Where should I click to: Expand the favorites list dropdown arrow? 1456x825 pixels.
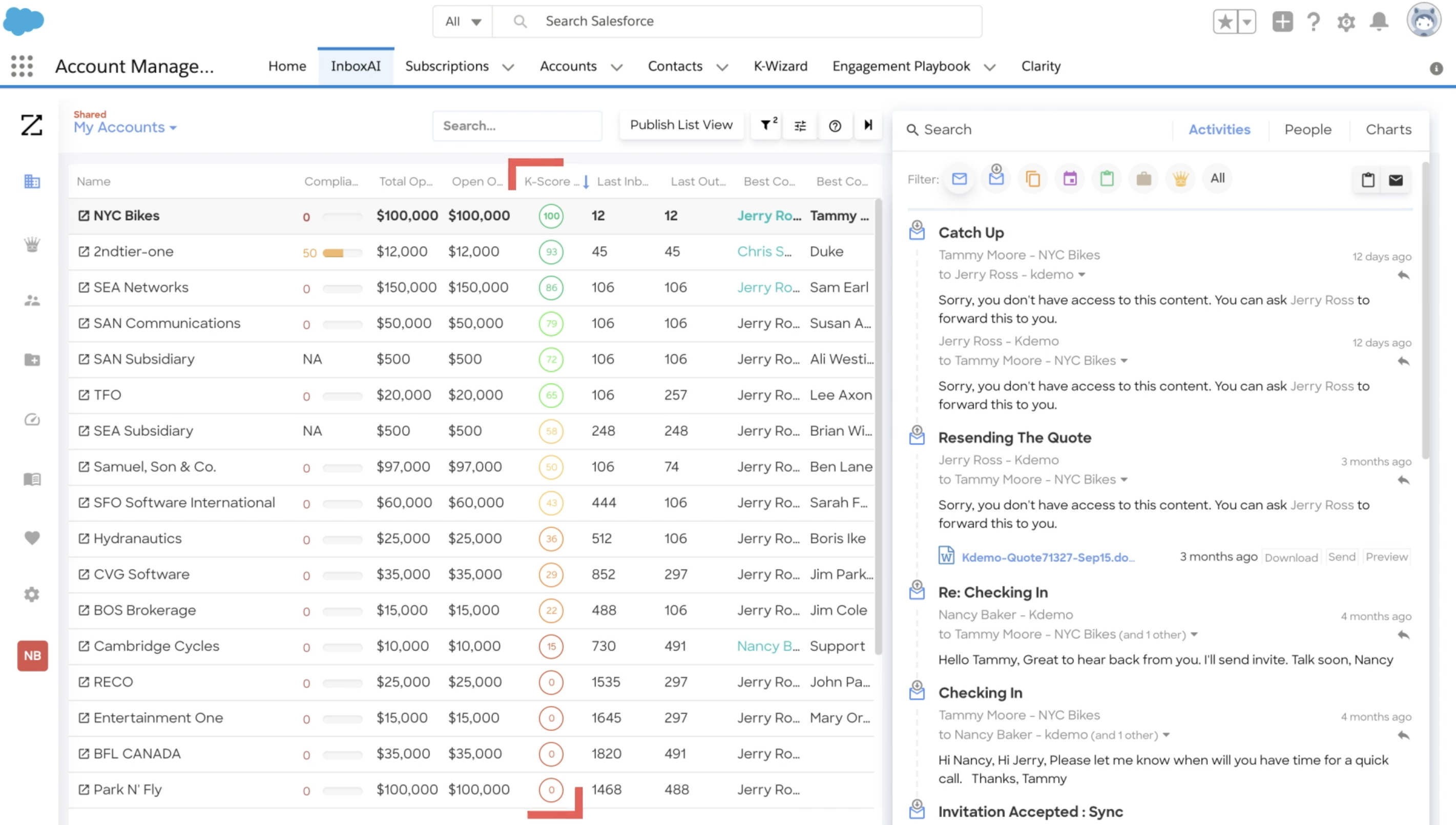(1246, 22)
